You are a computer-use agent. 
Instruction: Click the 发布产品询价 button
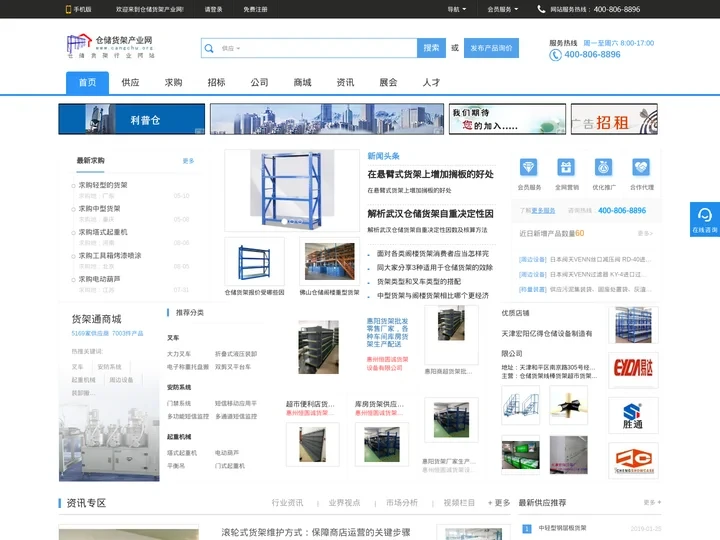[491, 48]
